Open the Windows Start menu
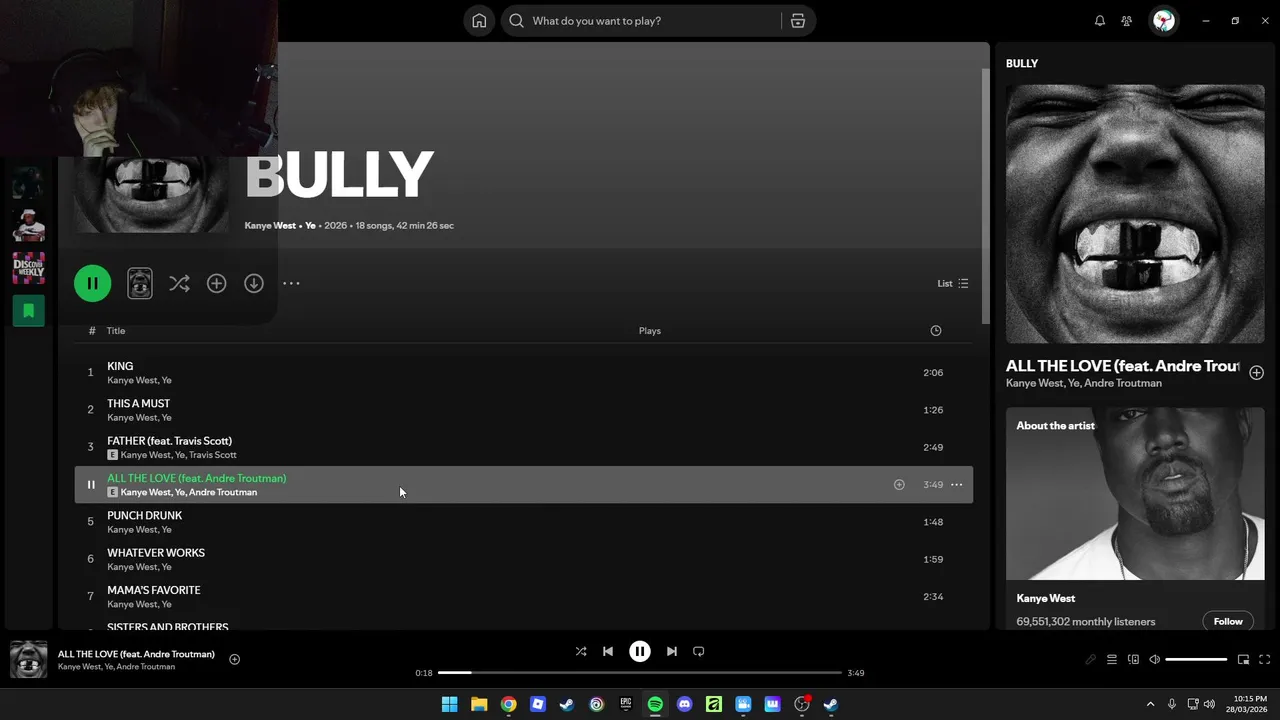1280x720 pixels. click(450, 704)
